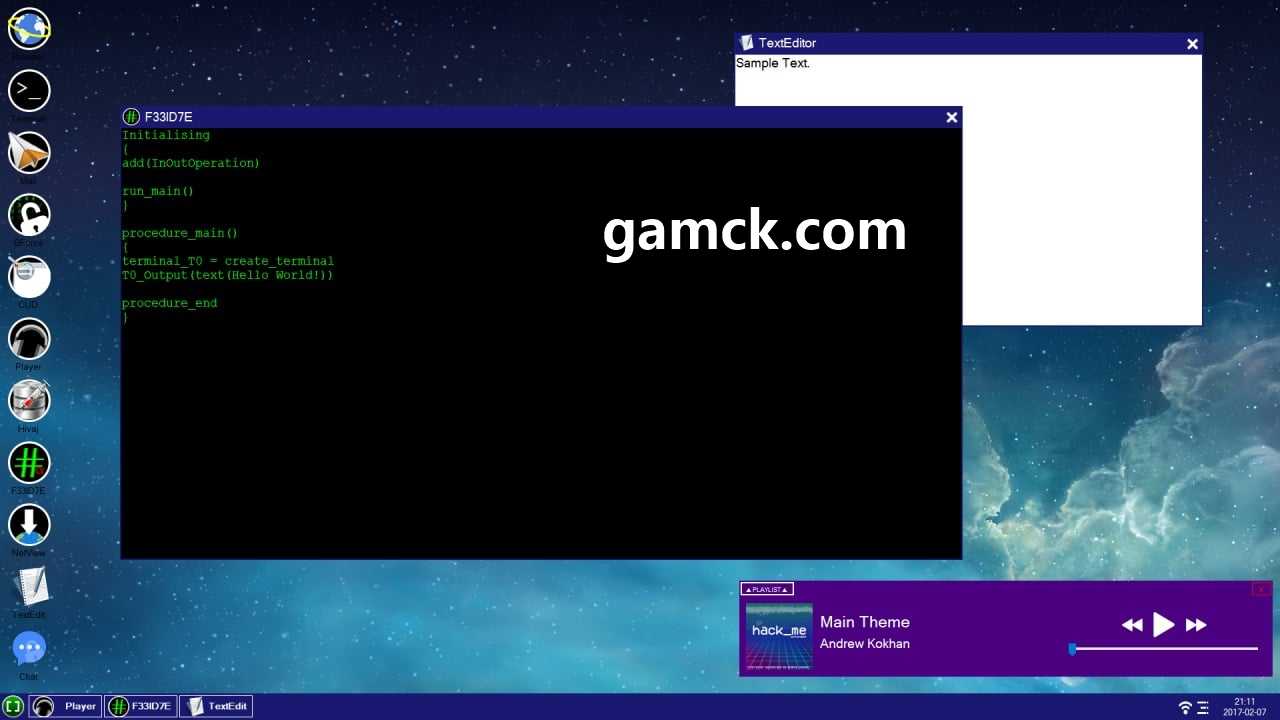Close the F33ID7E code window
1280x720 pixels.
click(952, 117)
